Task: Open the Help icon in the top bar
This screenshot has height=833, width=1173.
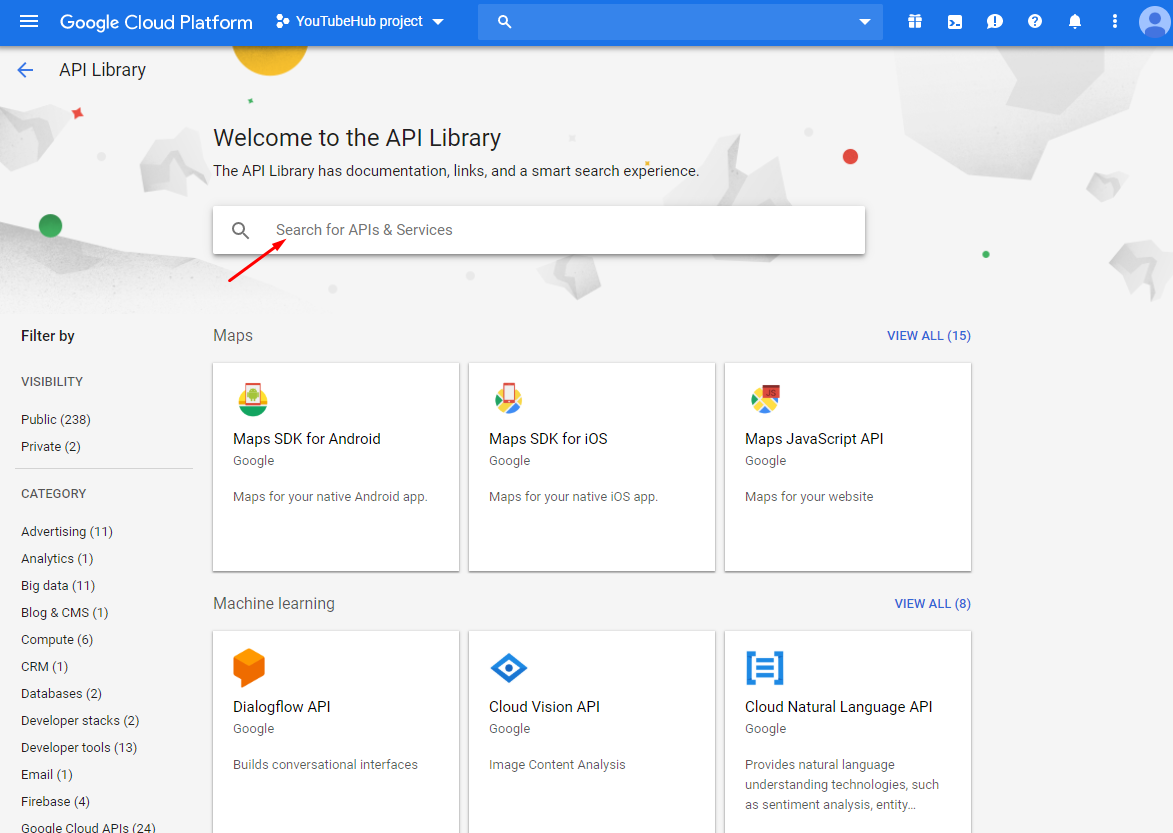Action: click(1035, 21)
